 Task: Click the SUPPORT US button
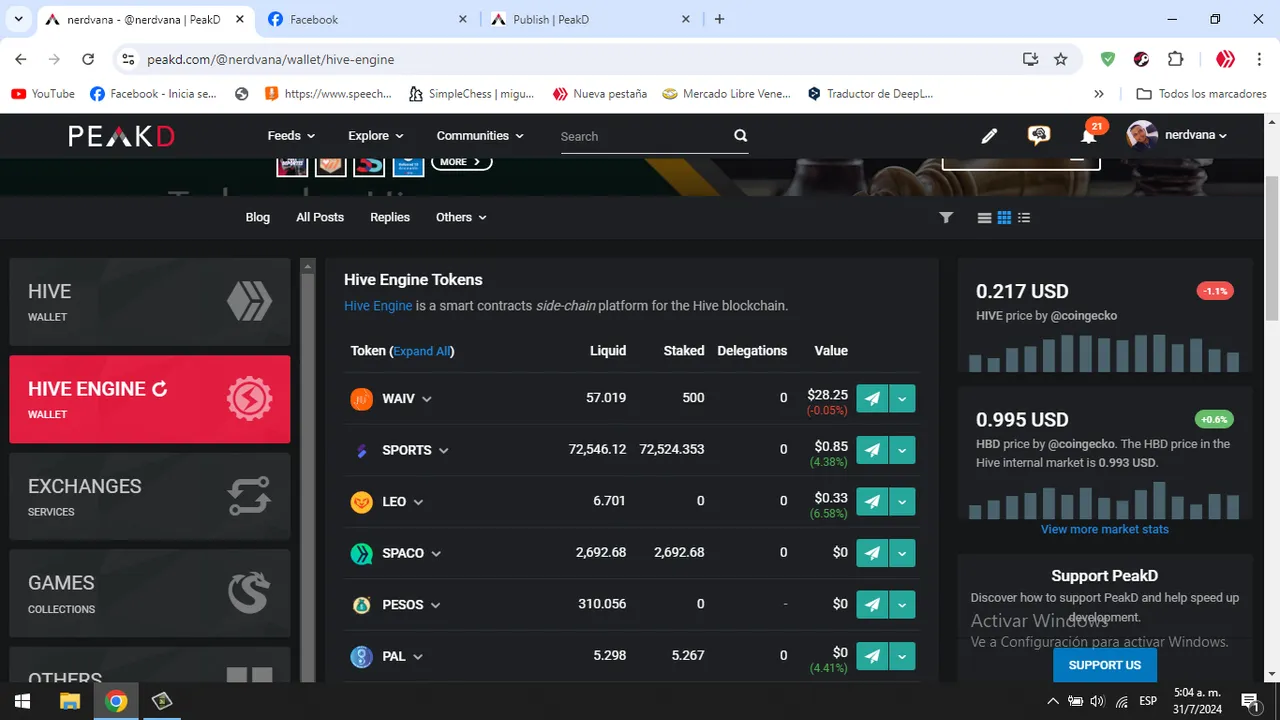pyautogui.click(x=1105, y=665)
